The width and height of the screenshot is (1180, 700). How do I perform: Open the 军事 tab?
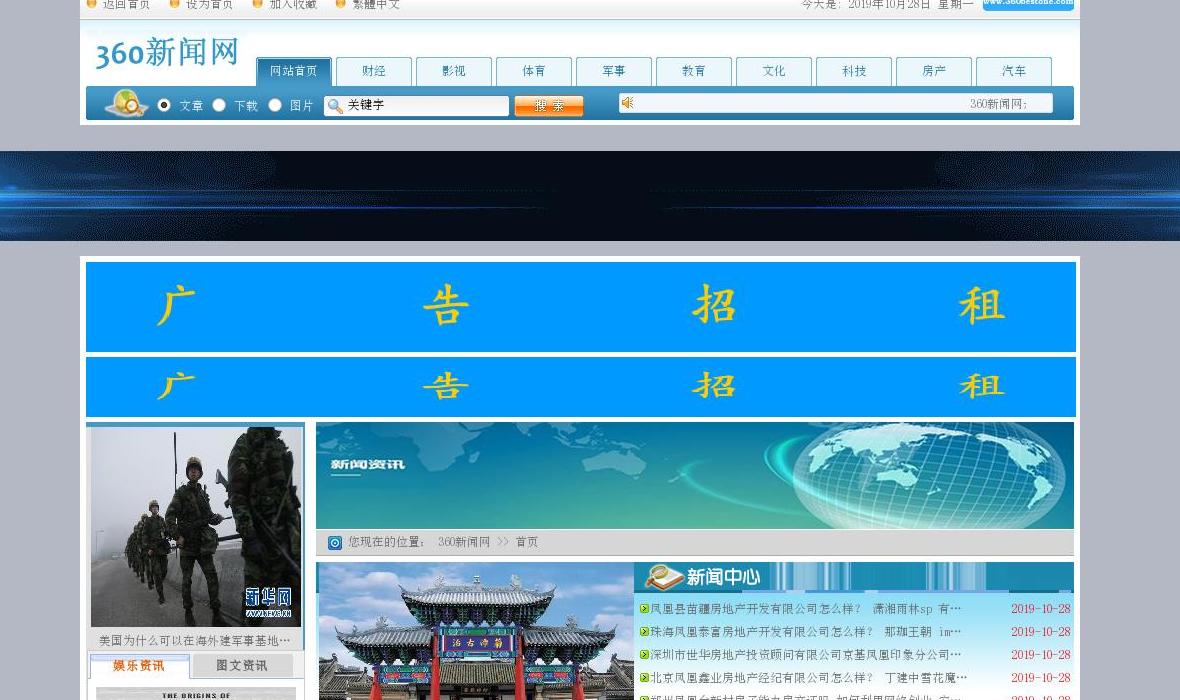click(x=614, y=72)
